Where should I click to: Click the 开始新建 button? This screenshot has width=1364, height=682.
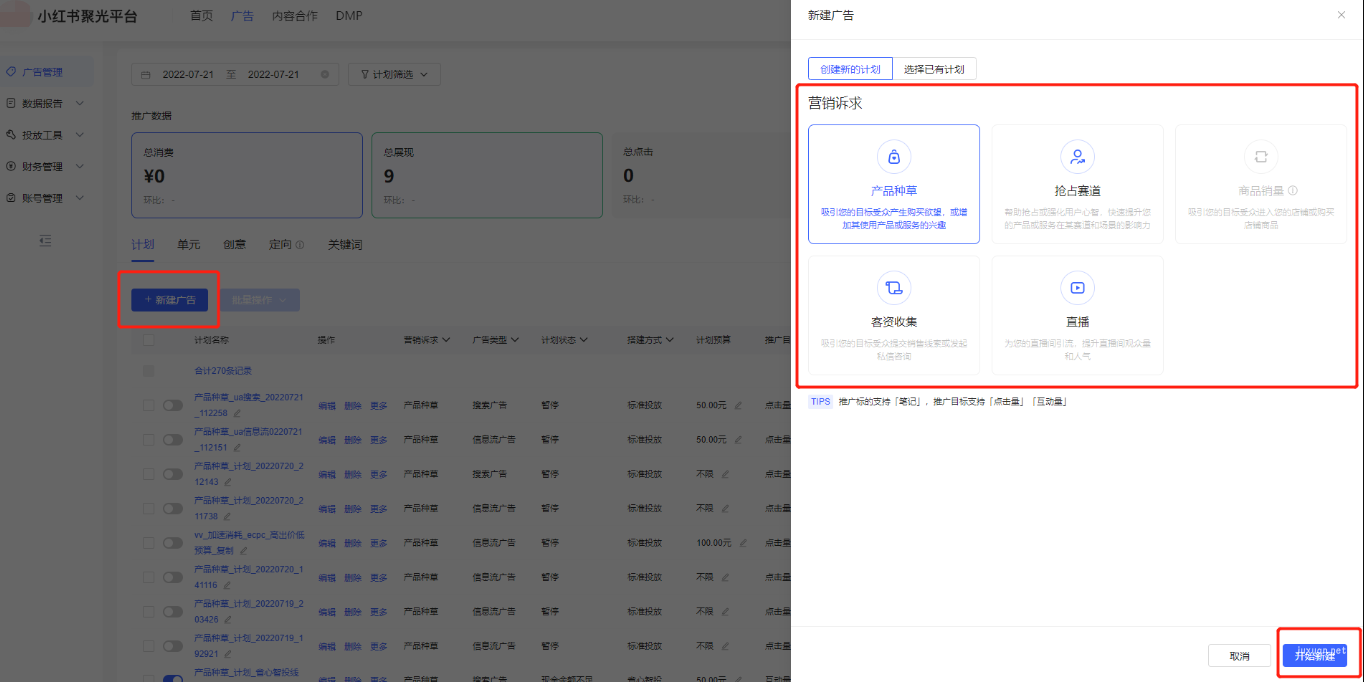coord(1314,656)
